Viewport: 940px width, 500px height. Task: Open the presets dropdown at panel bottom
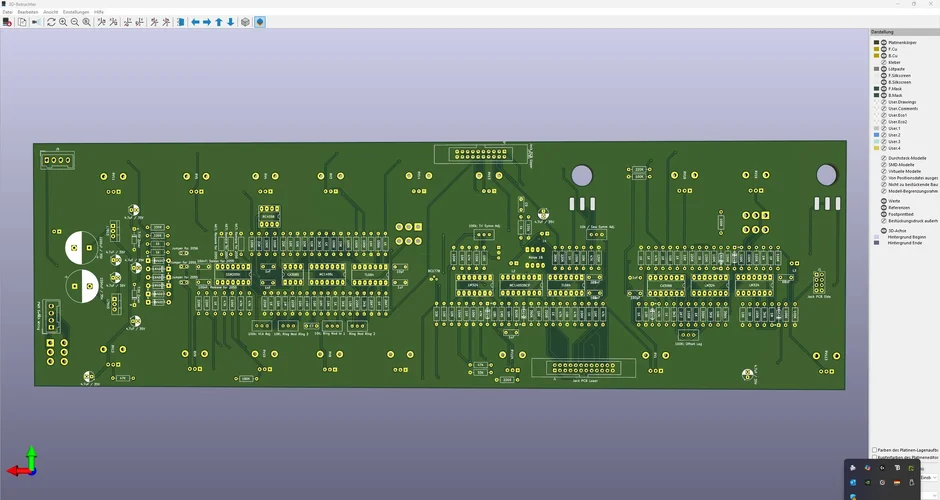click(x=929, y=477)
